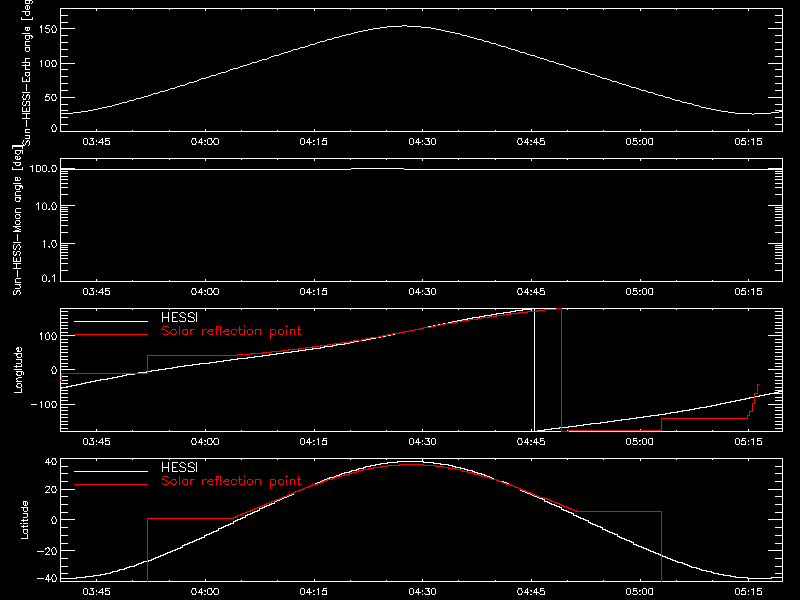
Task: Click the -20 tick label on Latitude plot
Action: tap(47, 551)
